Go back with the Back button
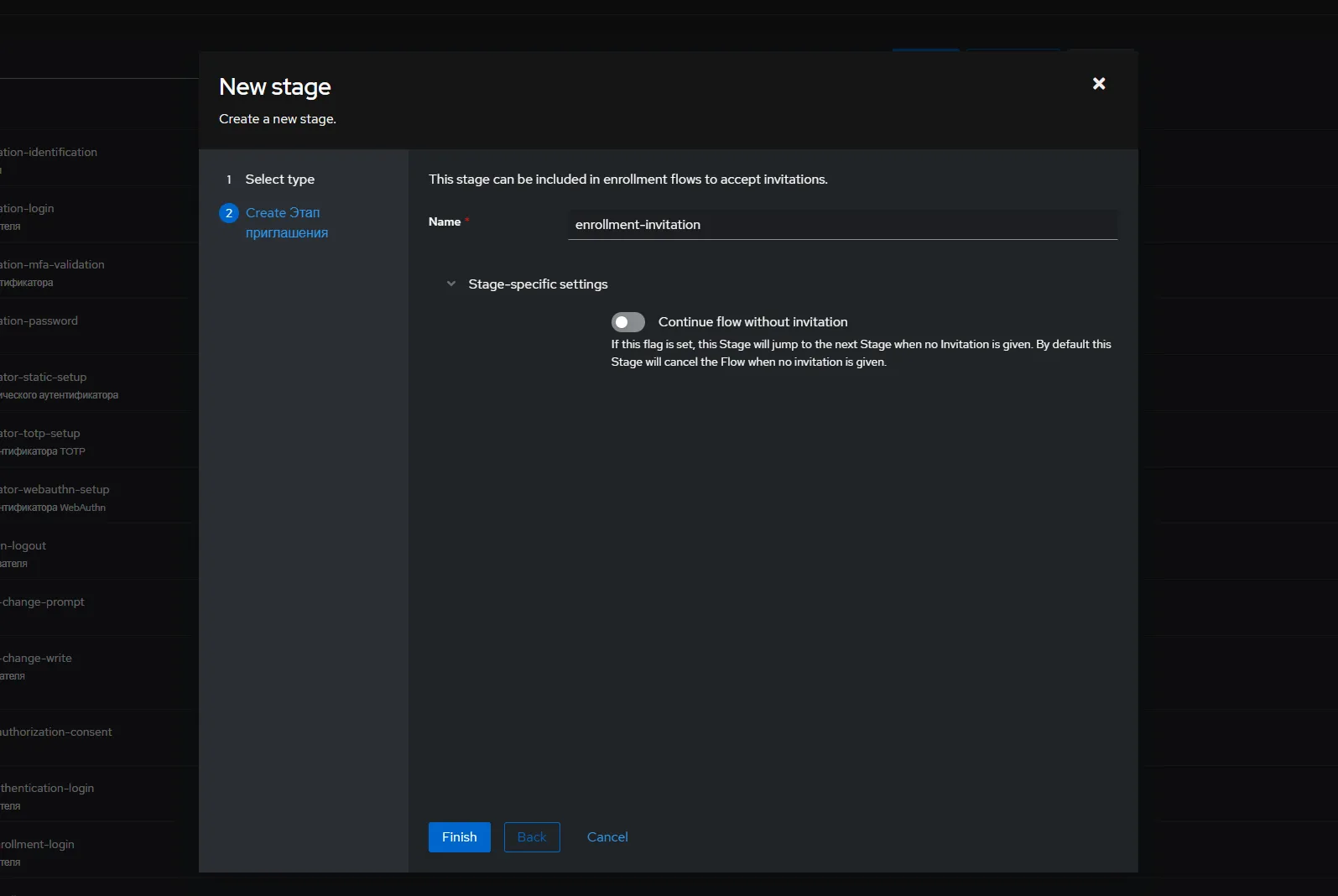1338x896 pixels. tap(531, 837)
